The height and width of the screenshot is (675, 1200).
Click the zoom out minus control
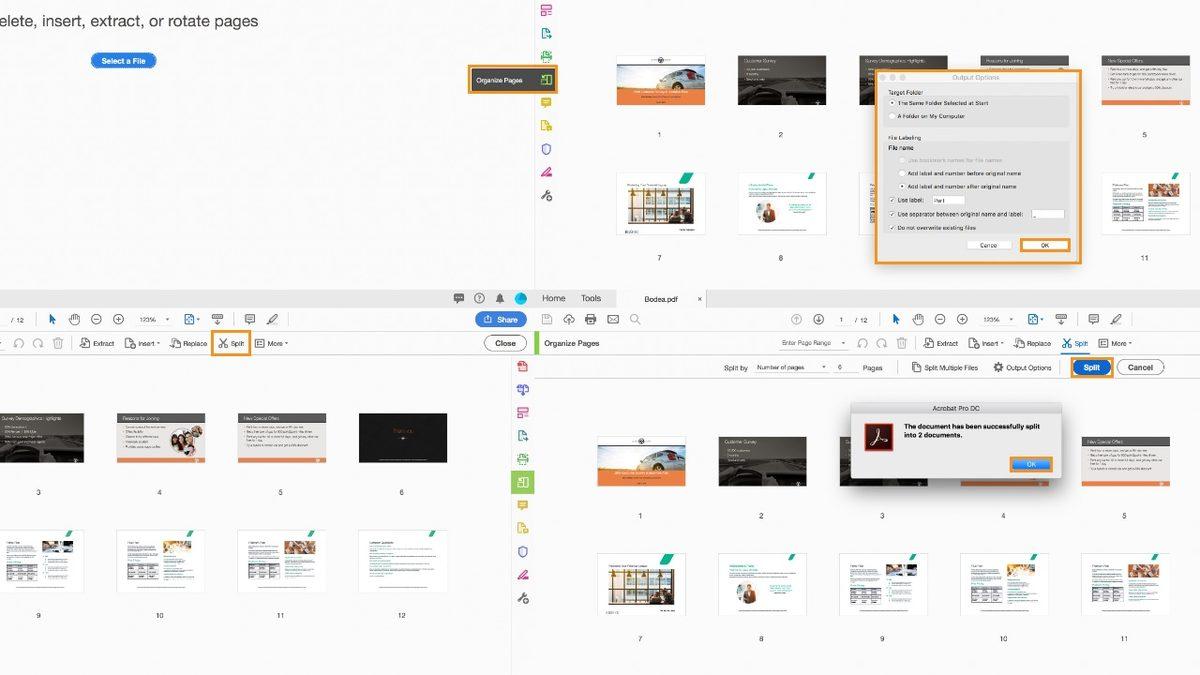(941, 318)
